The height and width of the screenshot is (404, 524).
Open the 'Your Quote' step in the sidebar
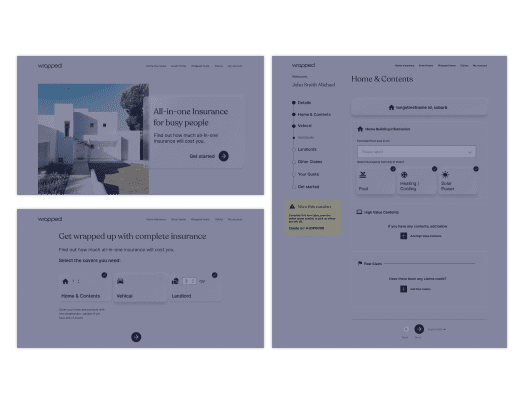(308, 174)
